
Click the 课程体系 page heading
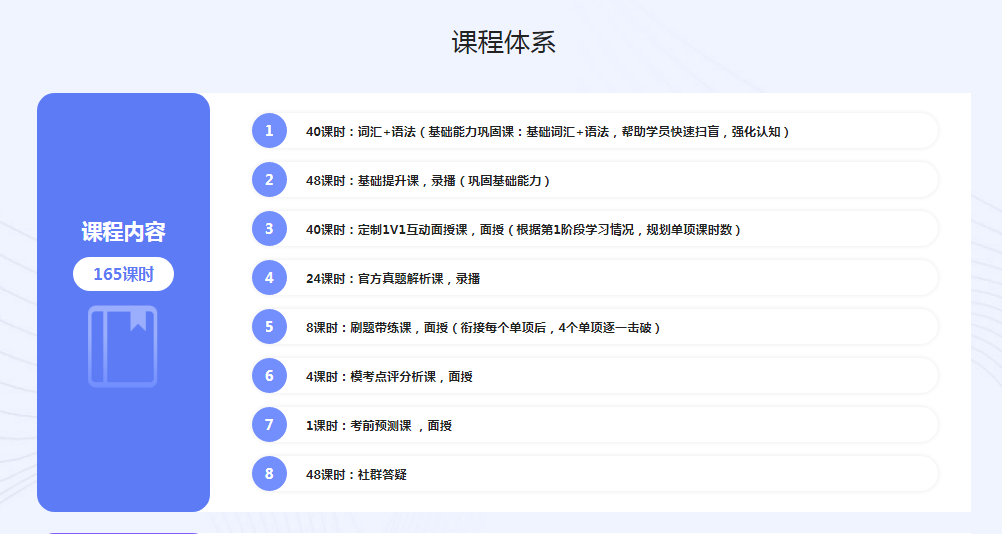(x=503, y=42)
